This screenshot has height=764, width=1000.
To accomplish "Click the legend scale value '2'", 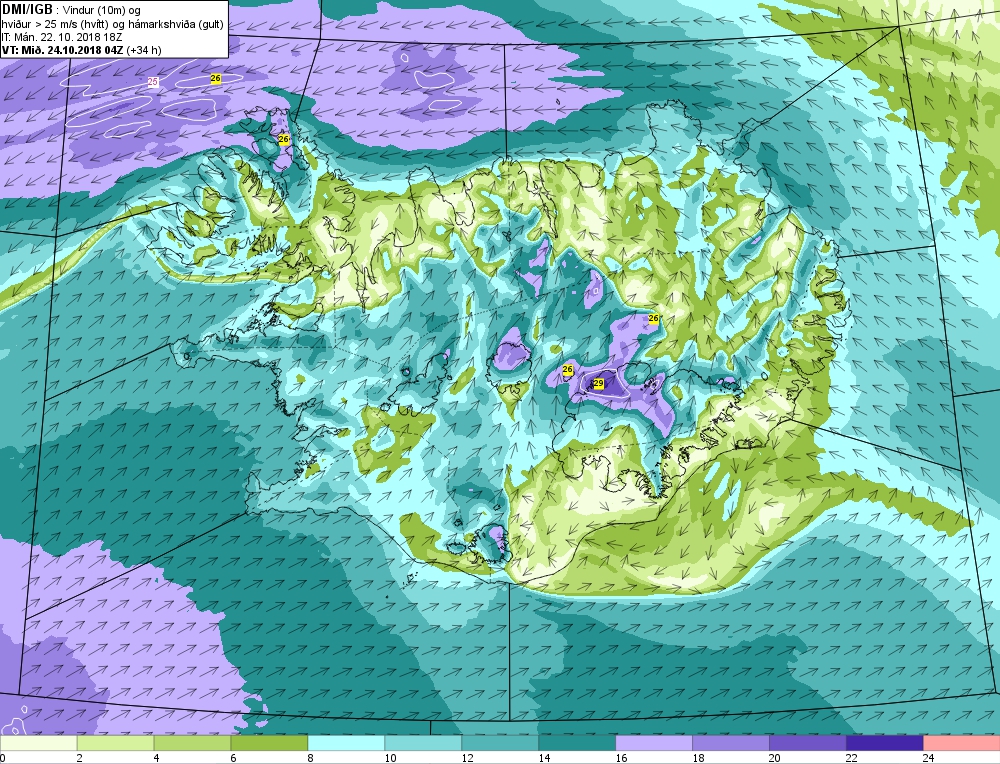I will (x=80, y=758).
